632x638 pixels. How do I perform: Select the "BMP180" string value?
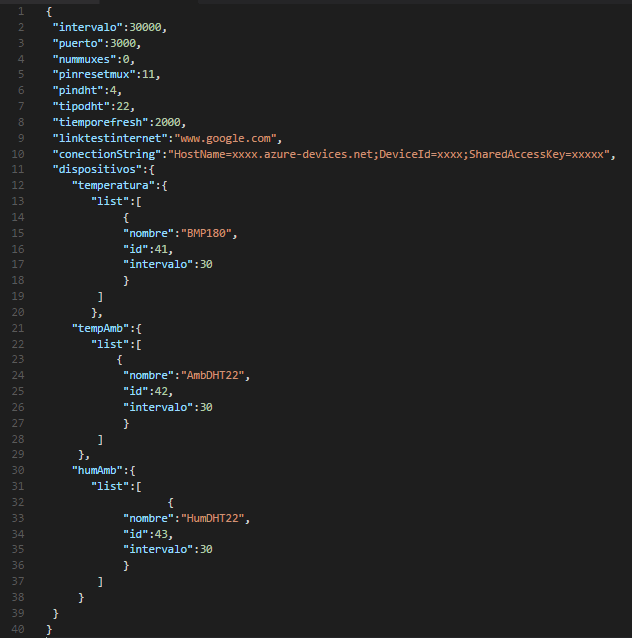206,233
